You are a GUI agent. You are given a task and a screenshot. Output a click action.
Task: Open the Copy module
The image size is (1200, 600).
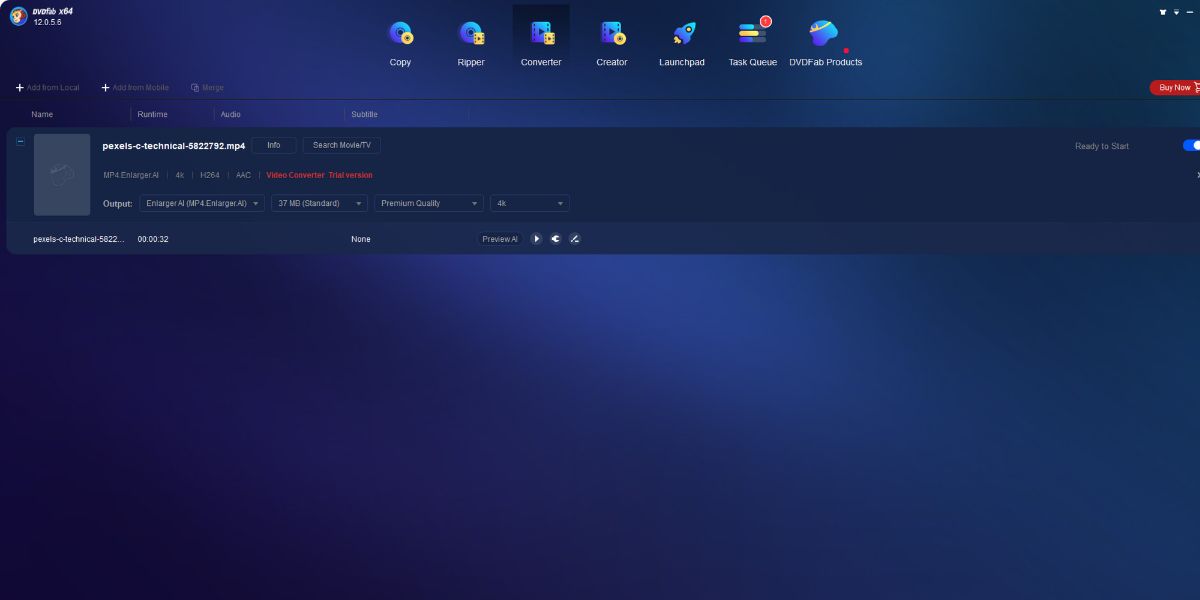[400, 40]
